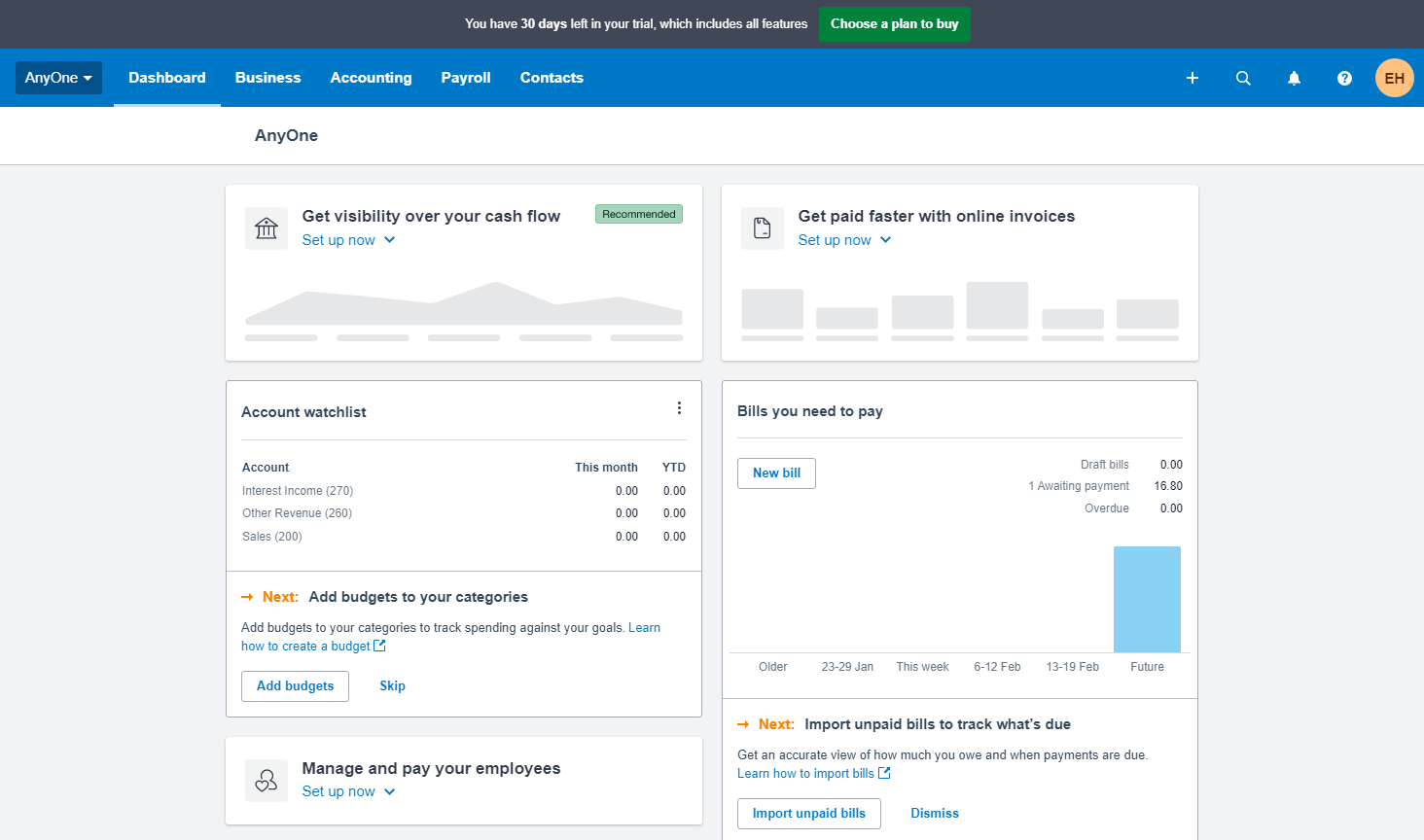1424x840 pixels.
Task: Open the EH profile avatar
Action: 1394,78
